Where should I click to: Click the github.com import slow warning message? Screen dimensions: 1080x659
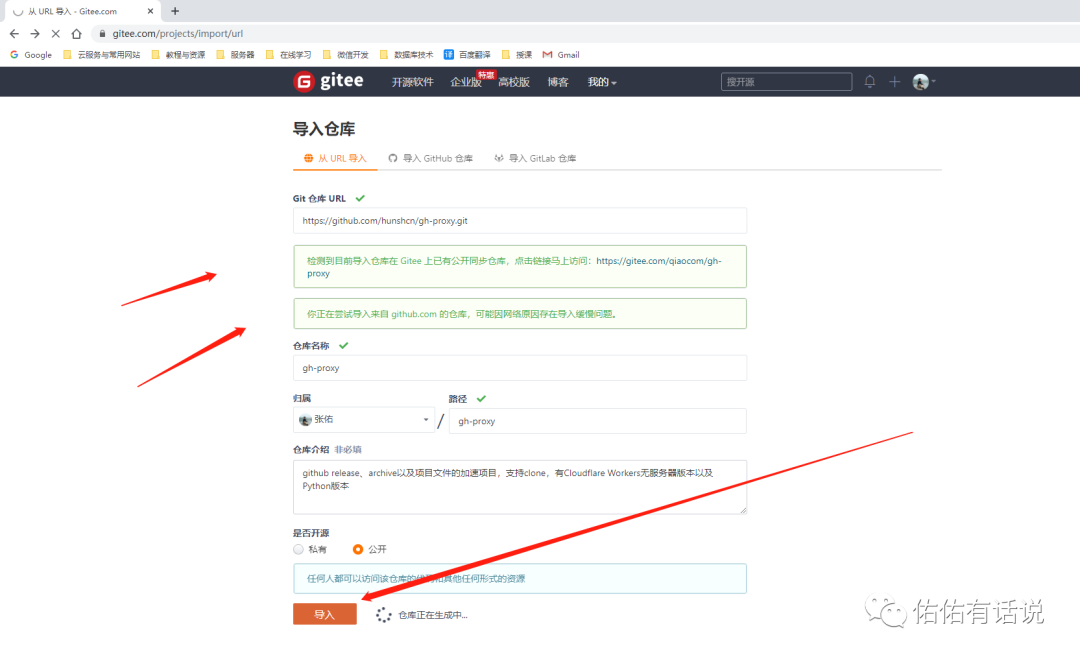(x=519, y=313)
